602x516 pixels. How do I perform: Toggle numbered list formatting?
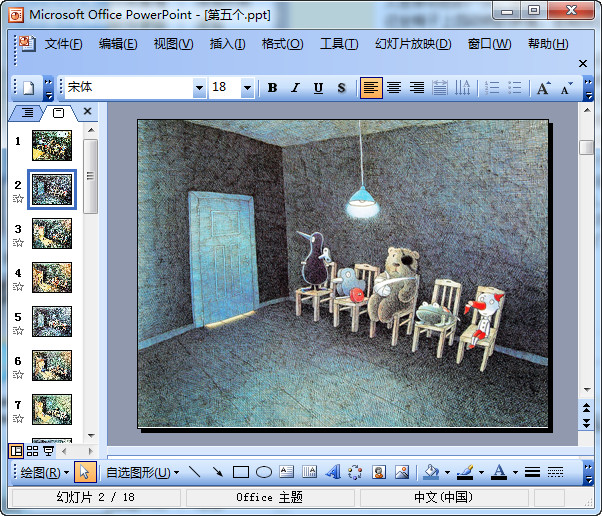click(492, 88)
